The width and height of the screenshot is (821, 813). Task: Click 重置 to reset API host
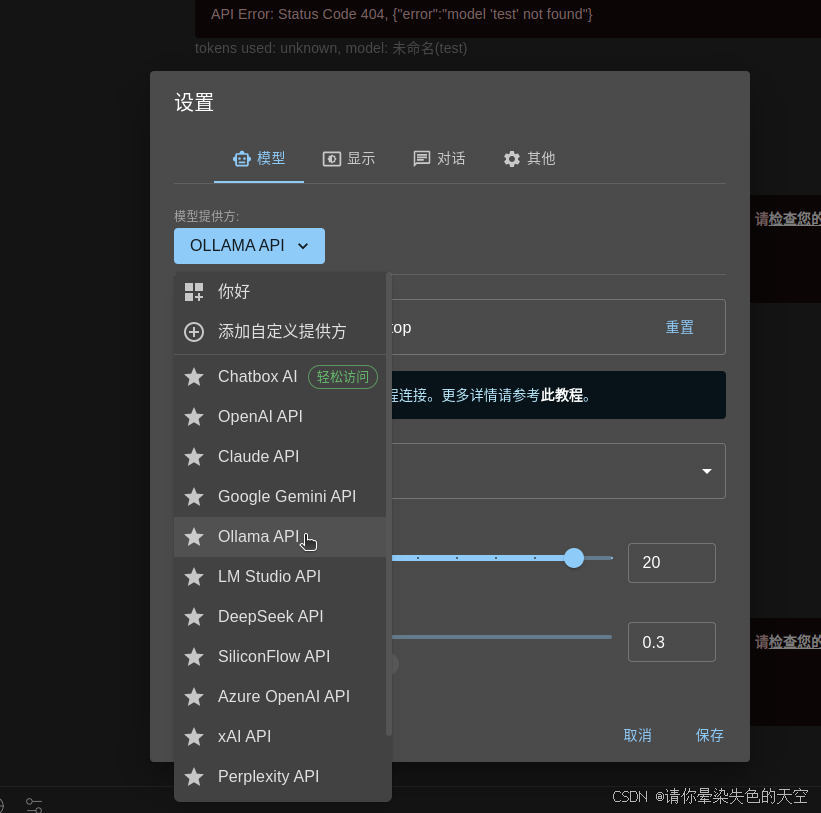pos(679,327)
